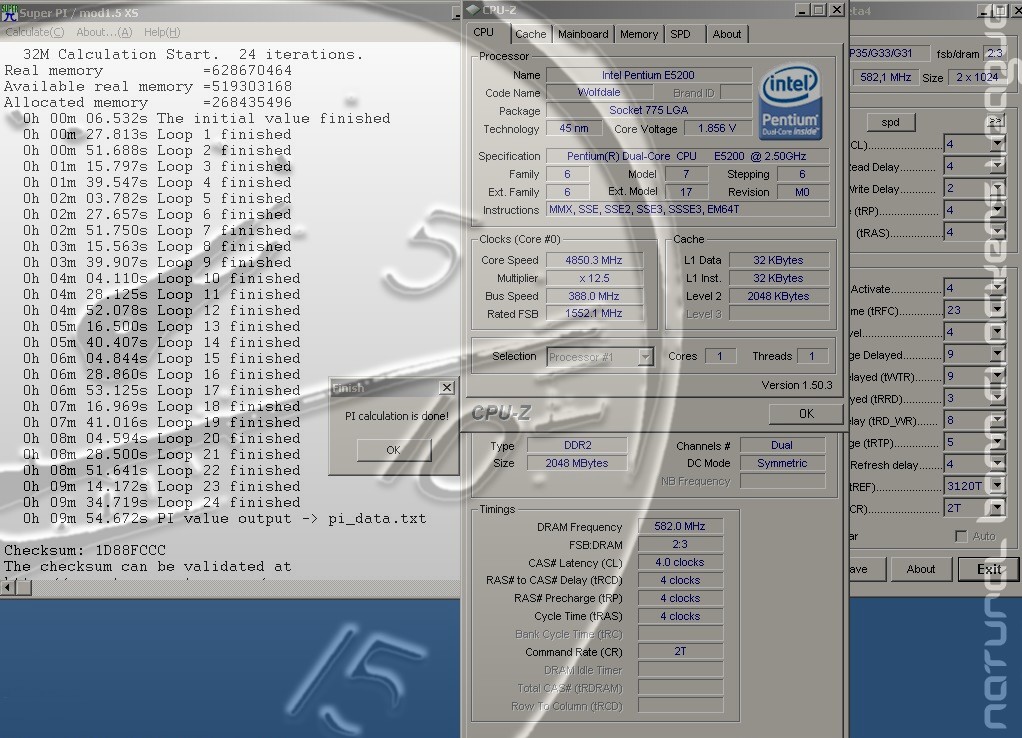Click the processor Name field 'Intel Pentium E5200'
Screen dimensions: 1022x738
pos(649,75)
